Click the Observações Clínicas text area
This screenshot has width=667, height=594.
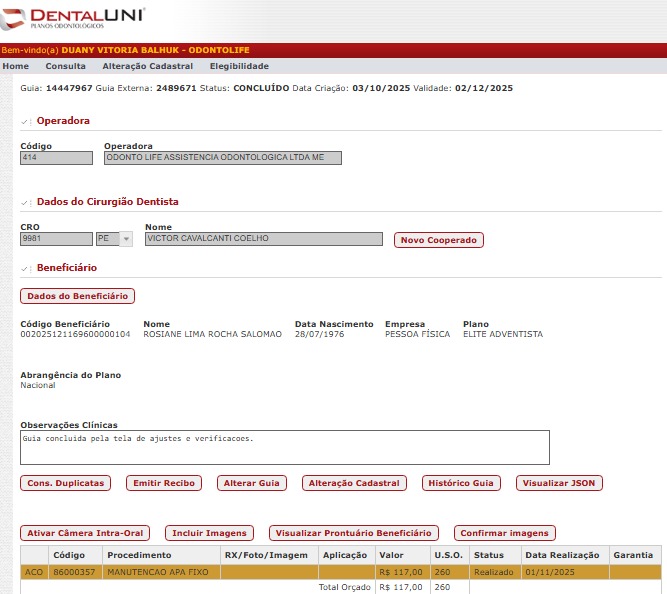pos(285,448)
